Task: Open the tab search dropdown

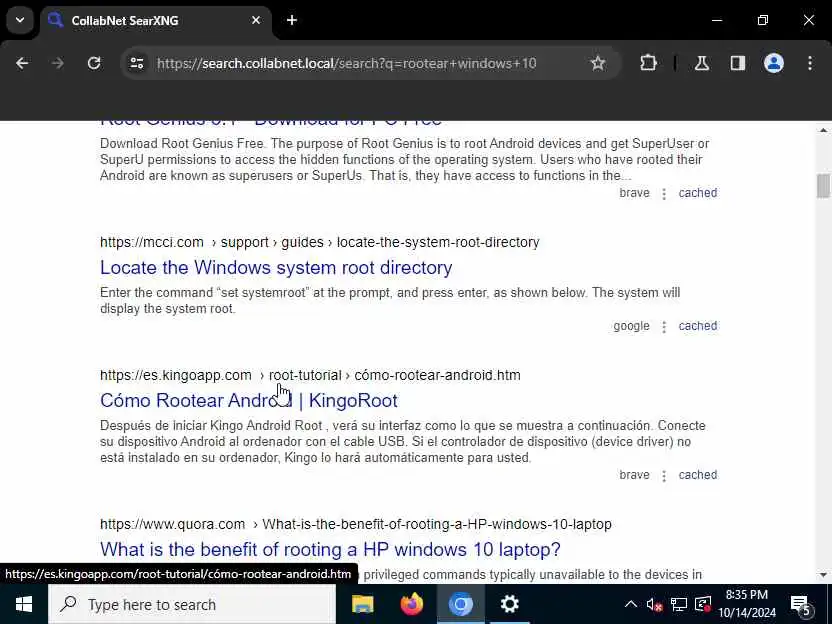Action: [x=20, y=20]
